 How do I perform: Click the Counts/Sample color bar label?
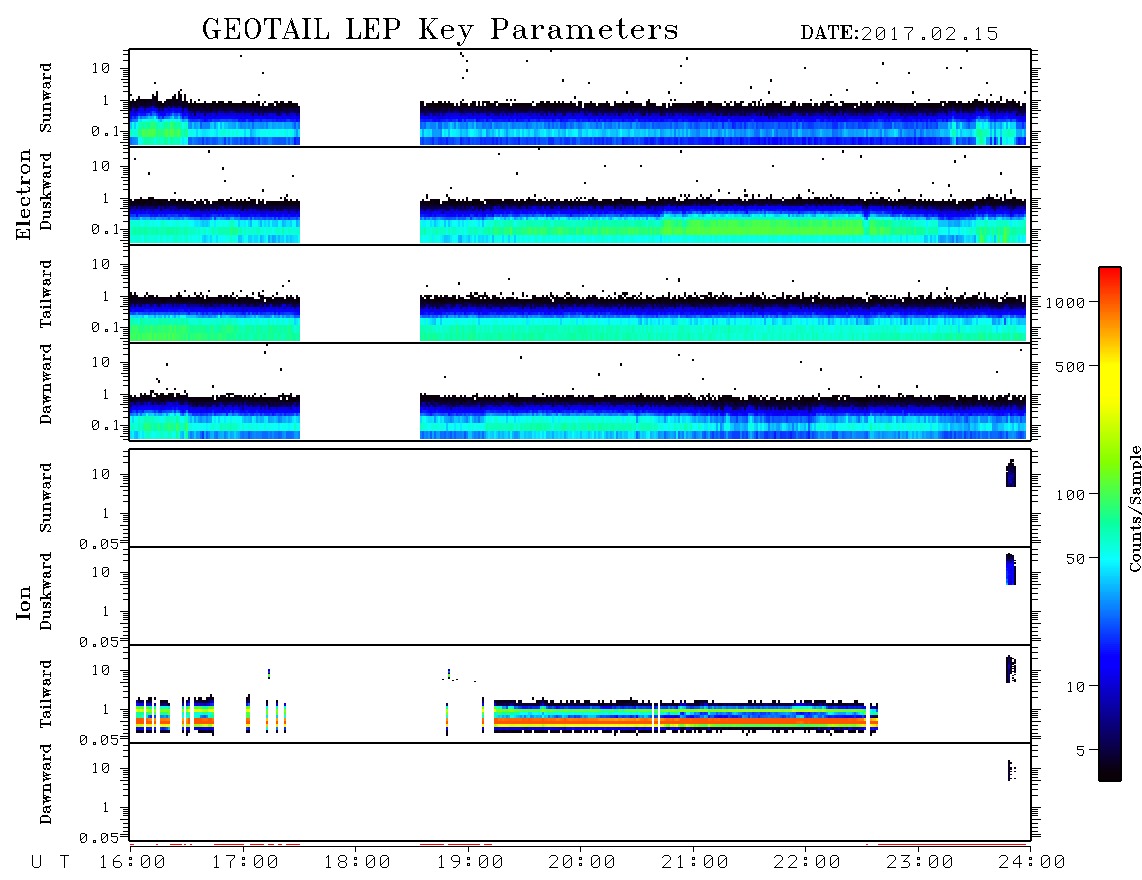click(1135, 508)
